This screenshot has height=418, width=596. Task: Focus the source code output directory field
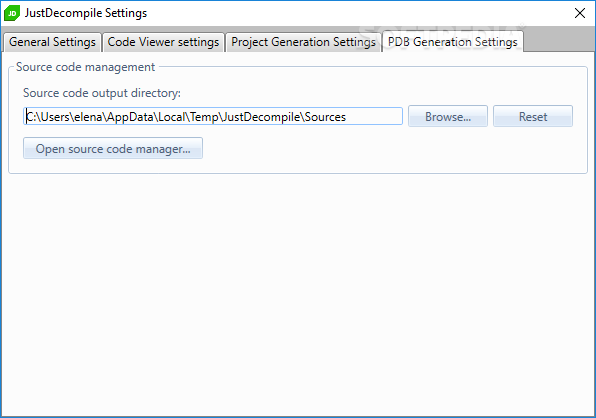pos(213,116)
